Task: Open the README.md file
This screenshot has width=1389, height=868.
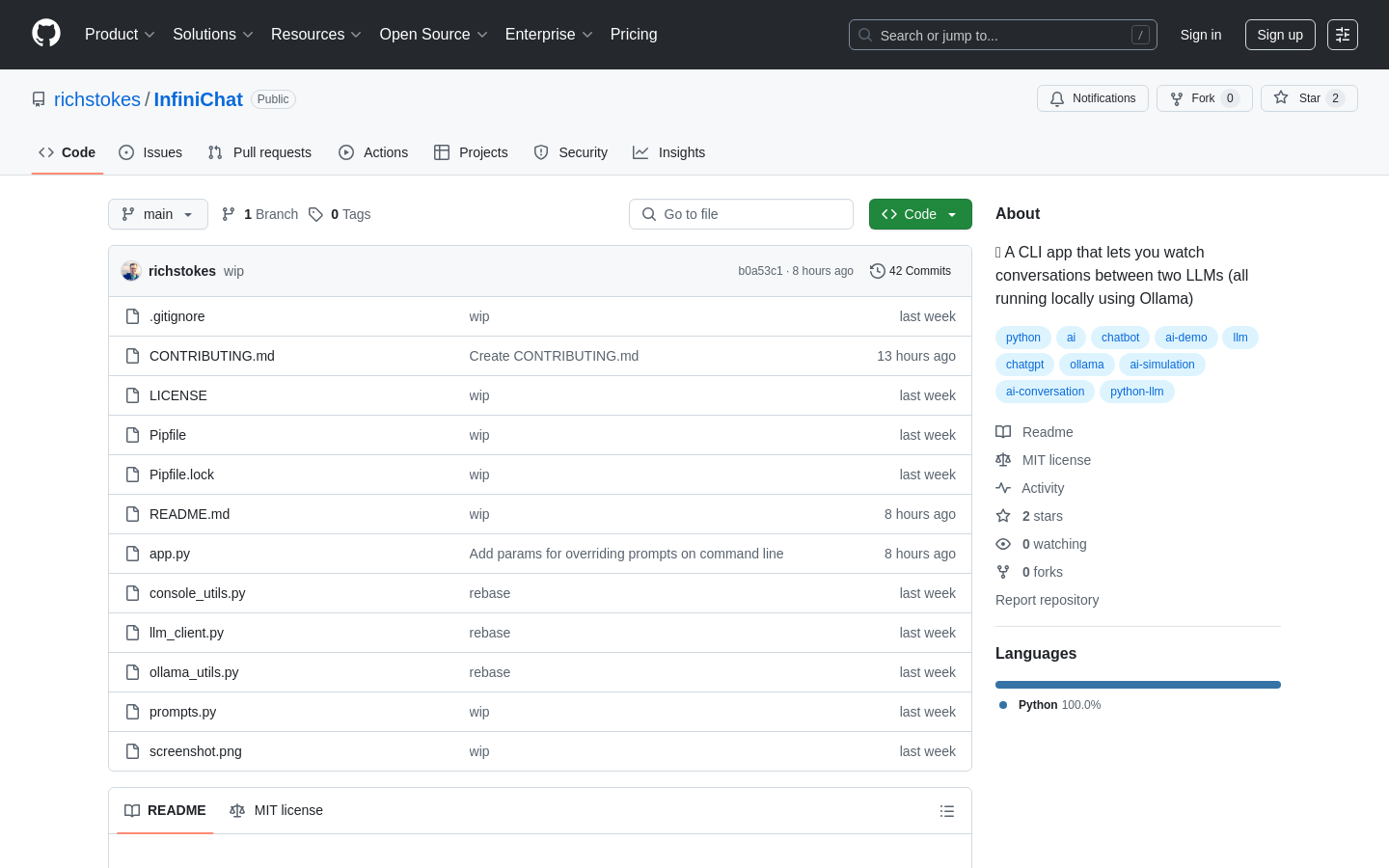Action: tap(190, 514)
